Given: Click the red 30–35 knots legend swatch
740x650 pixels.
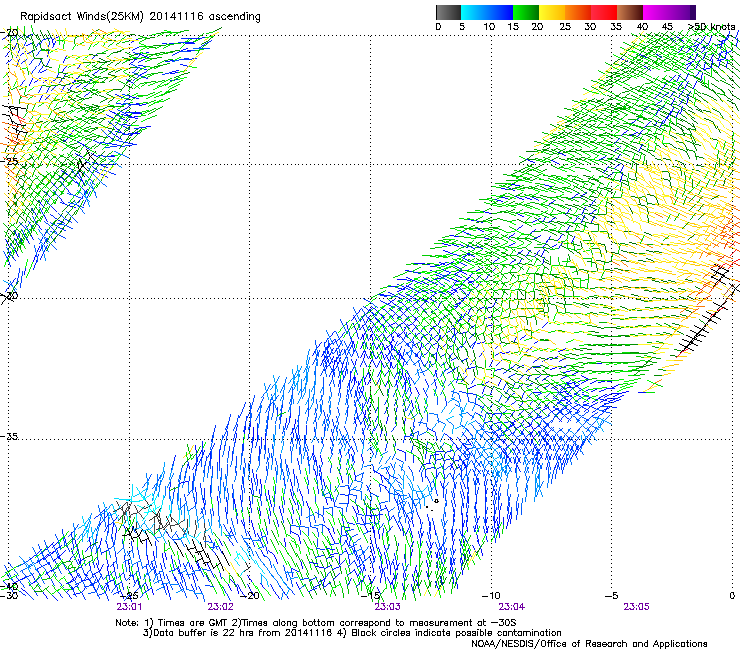Looking at the screenshot, I should click(604, 12).
